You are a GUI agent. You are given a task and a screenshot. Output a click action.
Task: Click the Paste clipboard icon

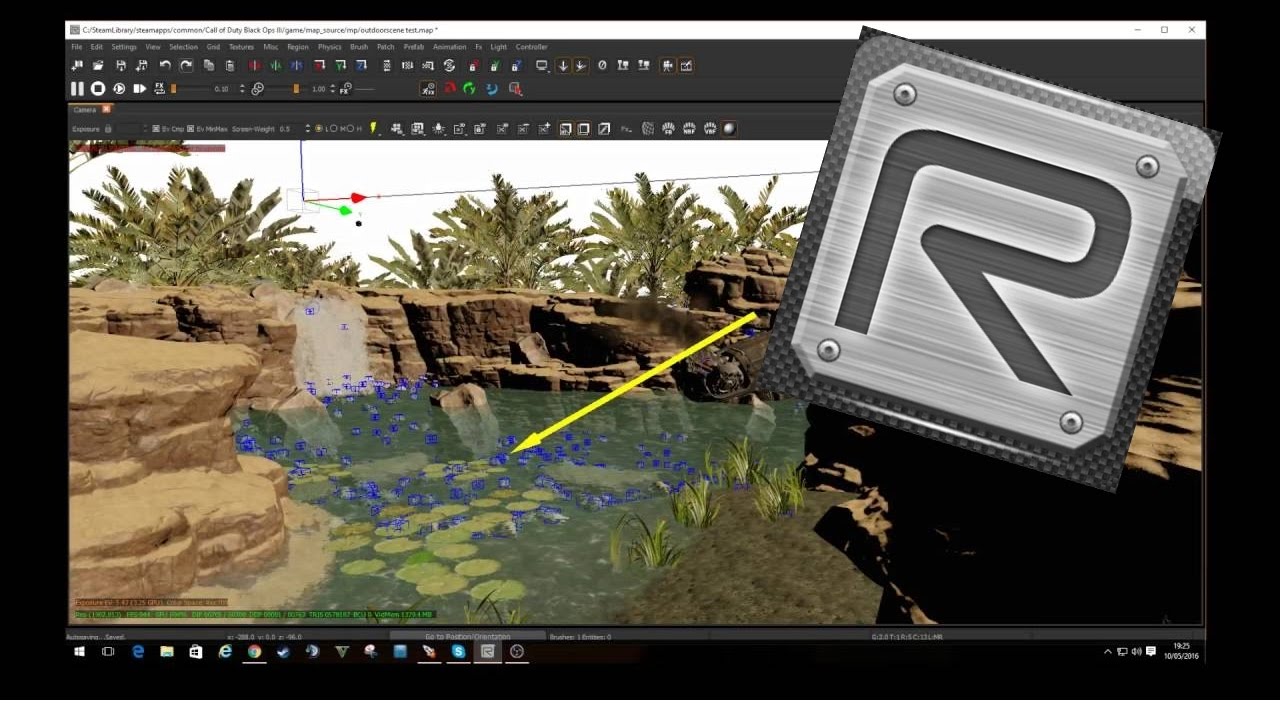(x=230, y=65)
